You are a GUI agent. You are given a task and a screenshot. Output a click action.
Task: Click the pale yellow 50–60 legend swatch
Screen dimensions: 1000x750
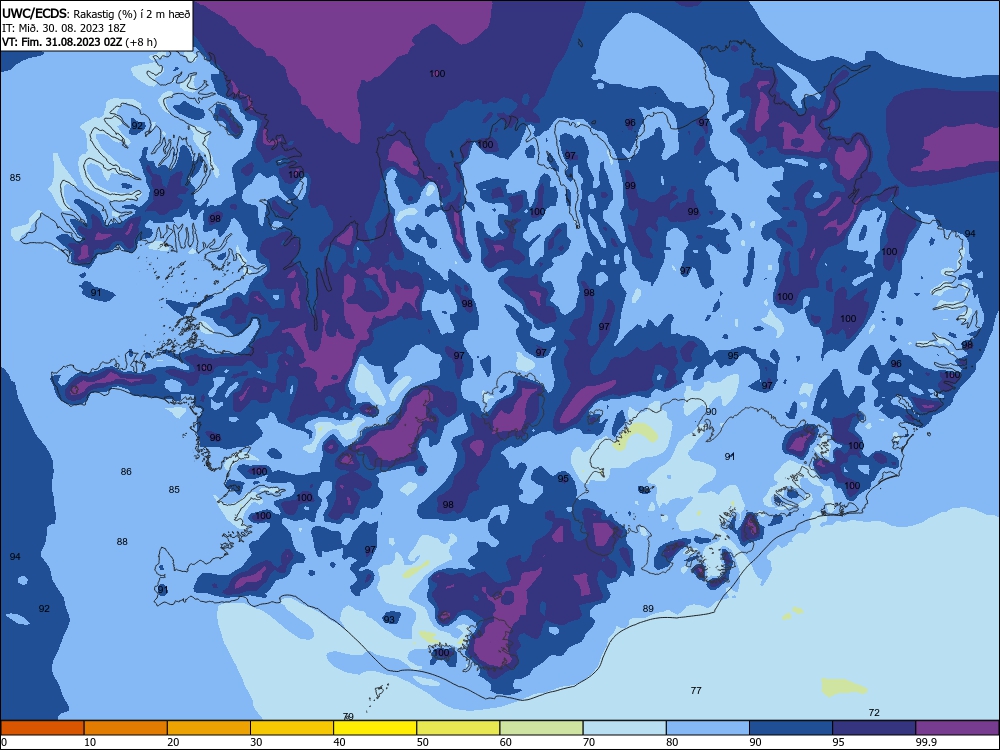(459, 728)
